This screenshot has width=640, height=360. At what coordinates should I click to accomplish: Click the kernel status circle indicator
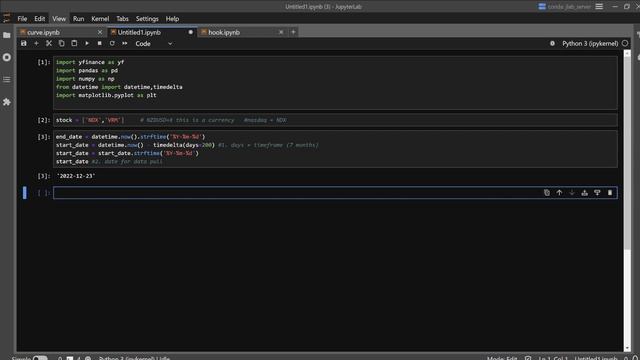(625, 43)
